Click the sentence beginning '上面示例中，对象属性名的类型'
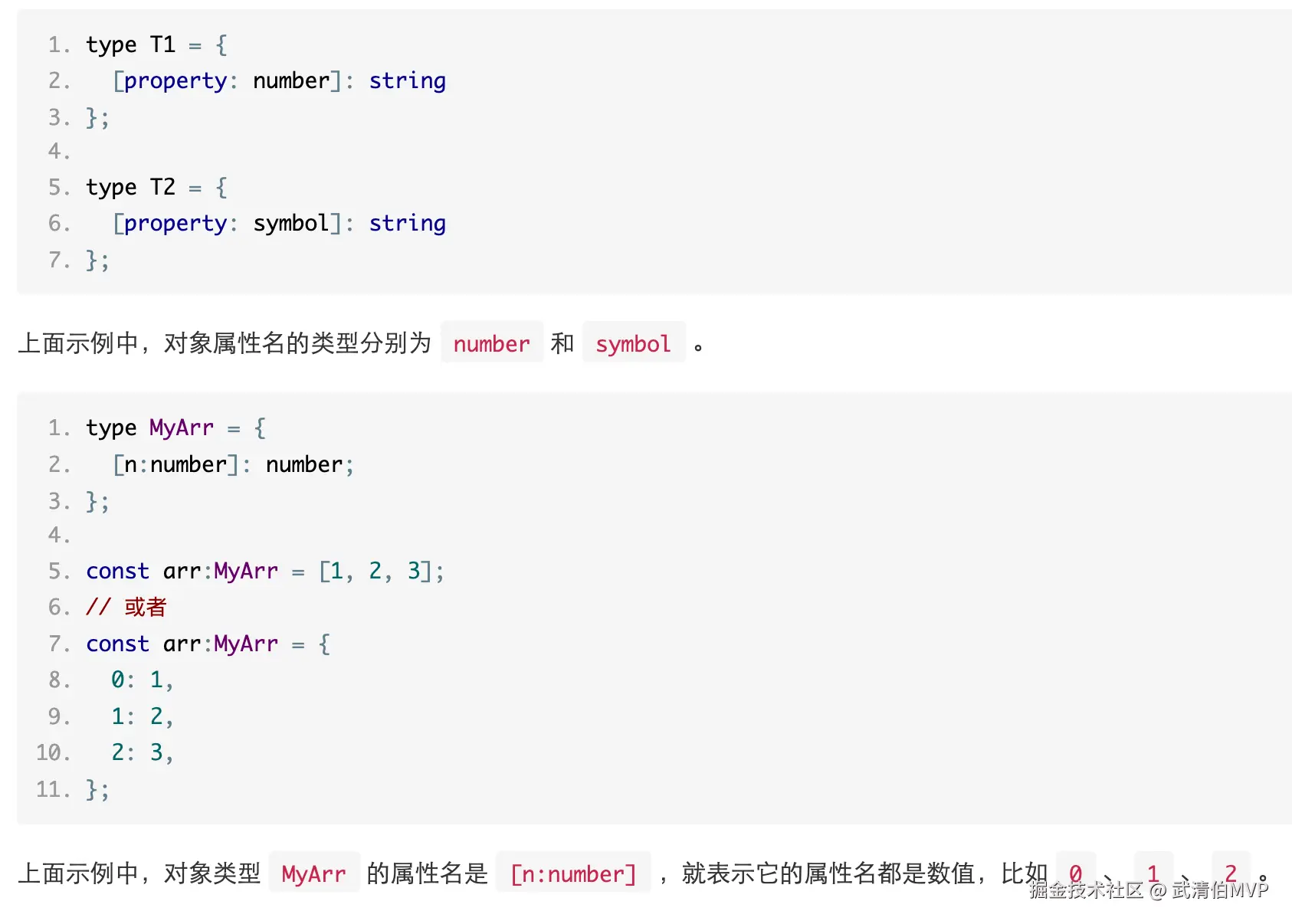This screenshot has height=924, width=1292. pos(360,343)
